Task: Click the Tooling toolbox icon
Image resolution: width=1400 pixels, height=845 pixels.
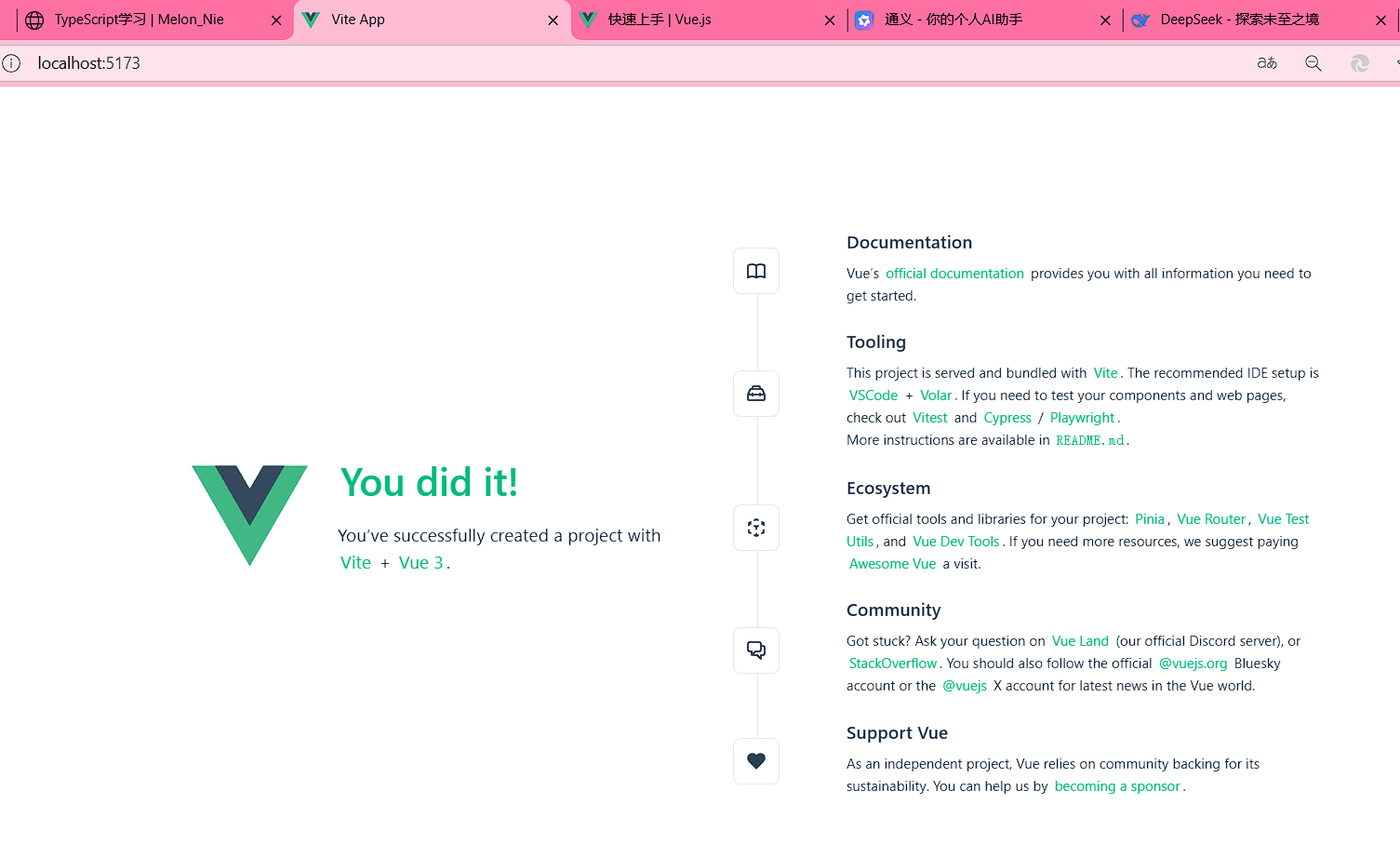Action: point(756,394)
